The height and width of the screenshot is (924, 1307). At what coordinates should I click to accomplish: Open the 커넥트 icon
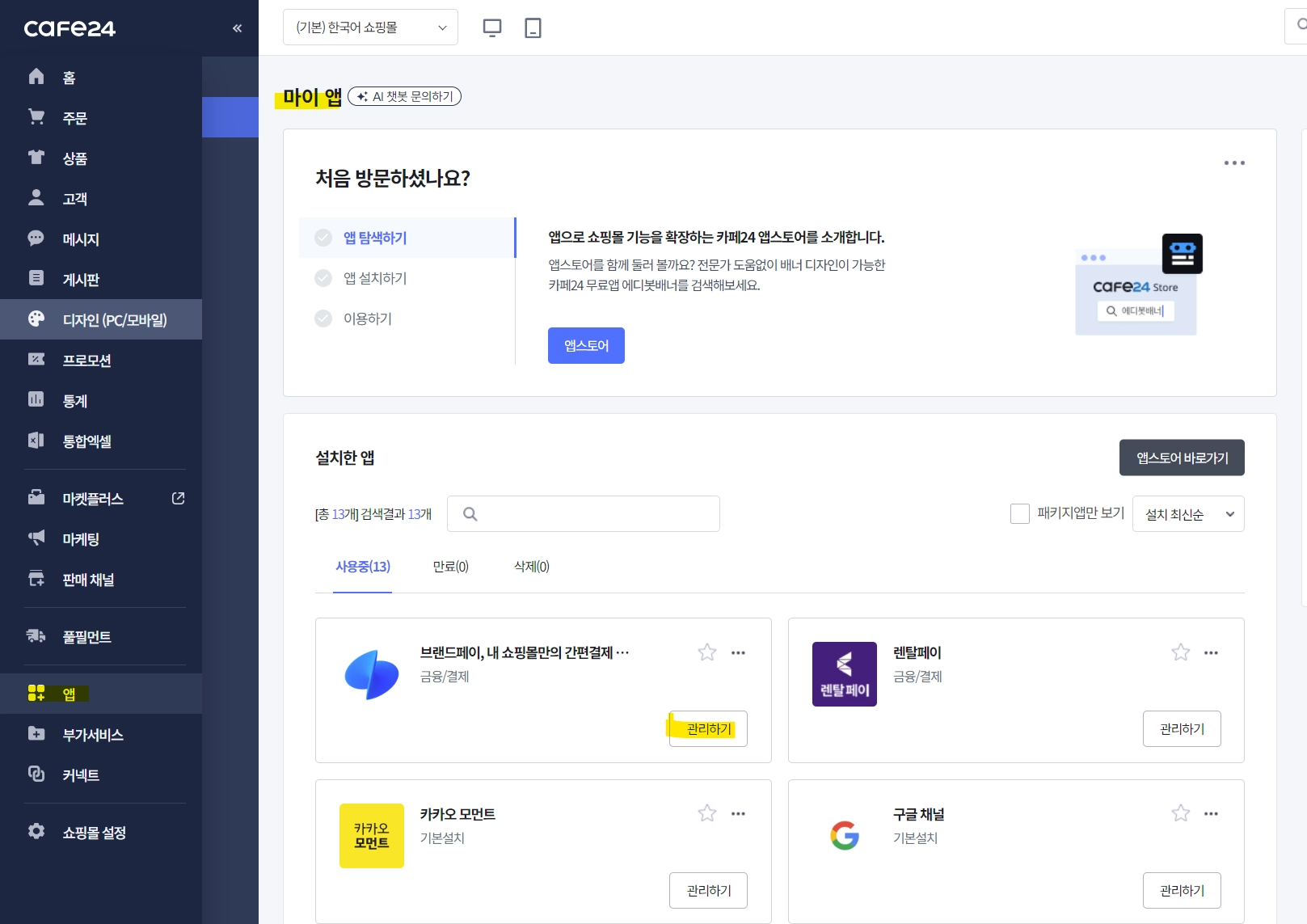[36, 774]
